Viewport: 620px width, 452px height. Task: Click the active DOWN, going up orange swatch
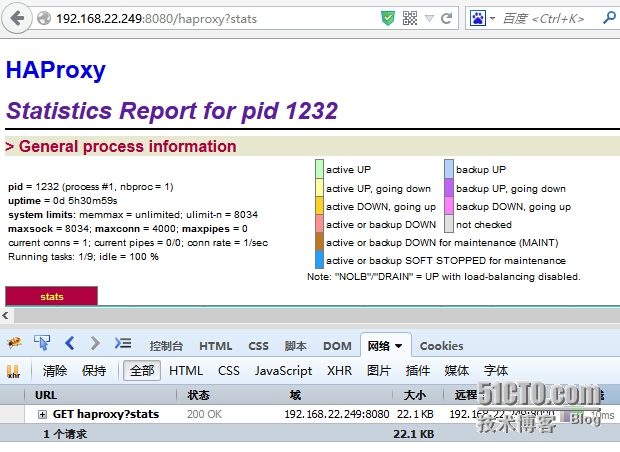pos(319,206)
